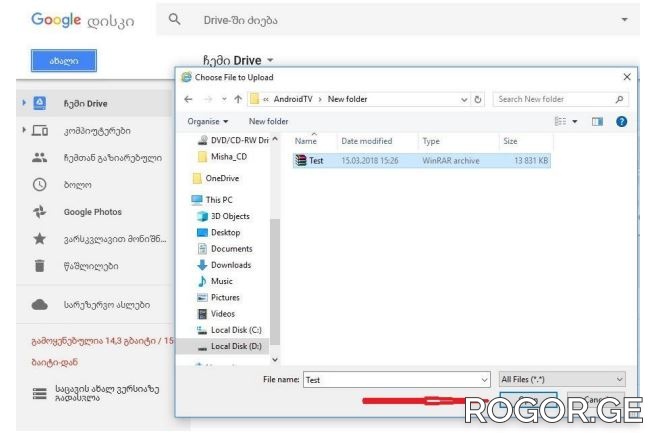Open the address bar history dropdown
This screenshot has height=439, width=655.
point(464,99)
